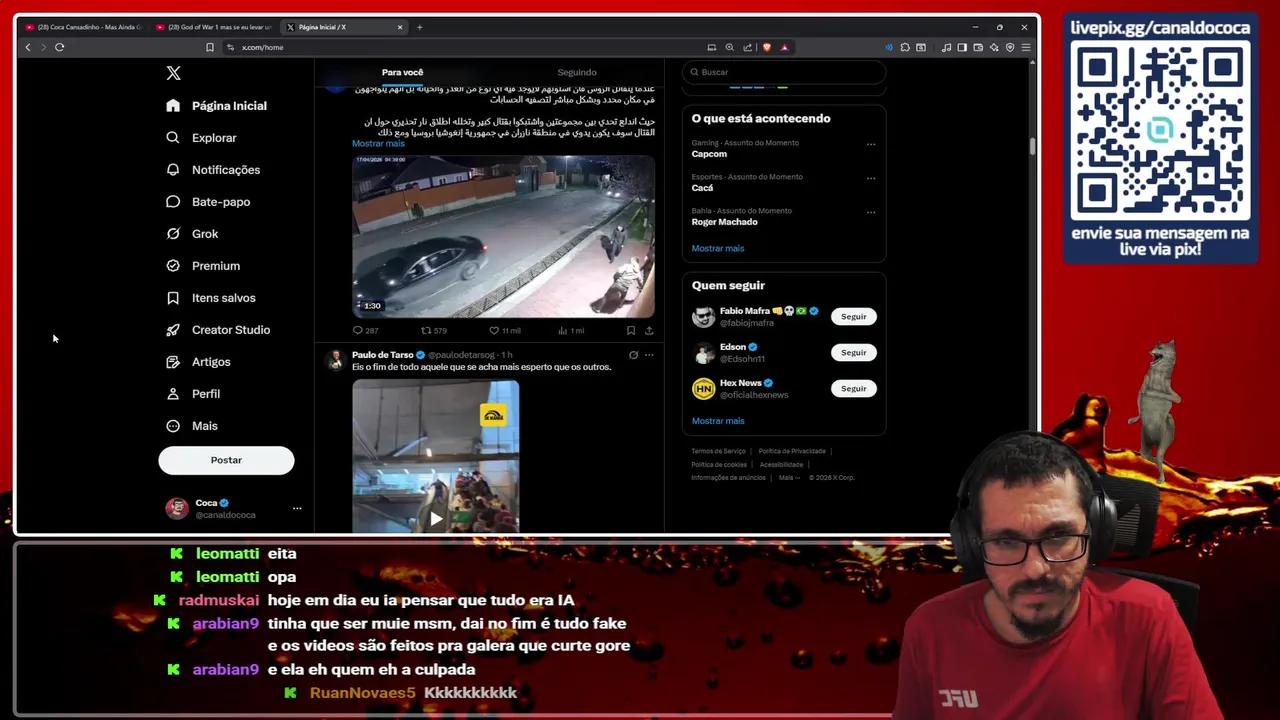Open Termos de Serviço link
1280x720 pixels.
719,452
